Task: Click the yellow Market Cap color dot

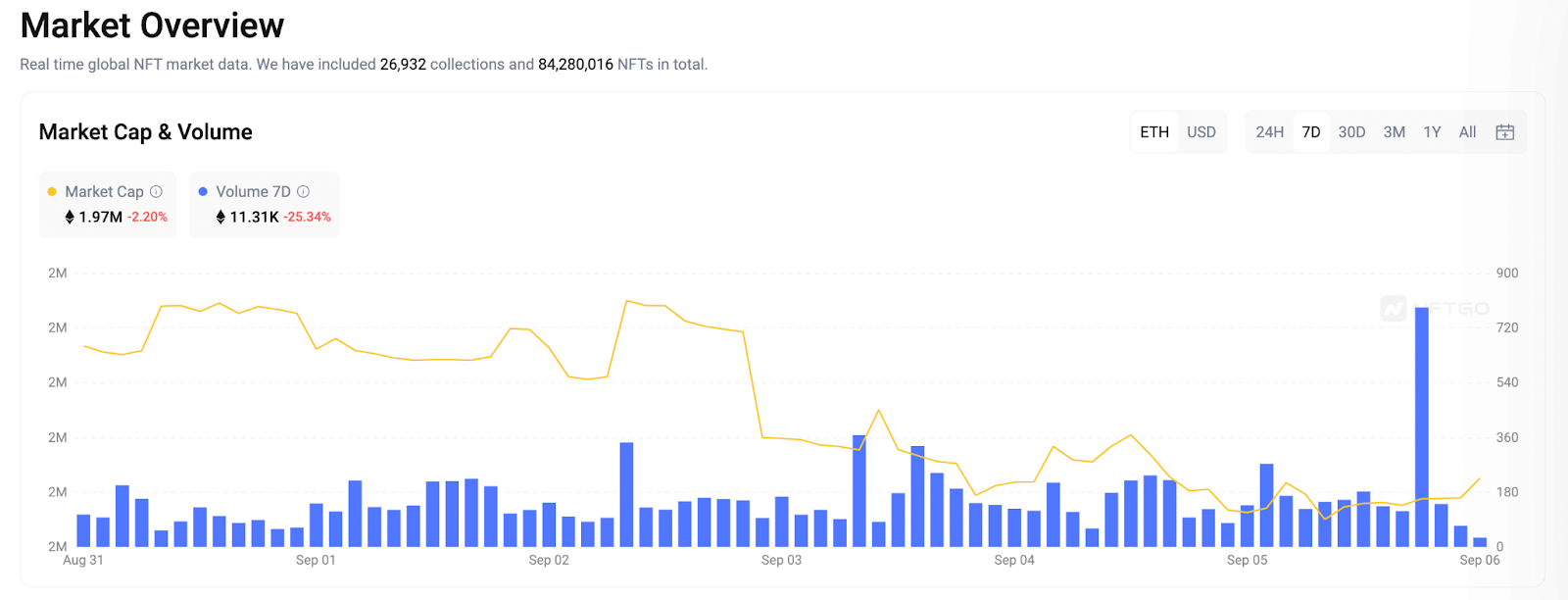Action: click(52, 191)
